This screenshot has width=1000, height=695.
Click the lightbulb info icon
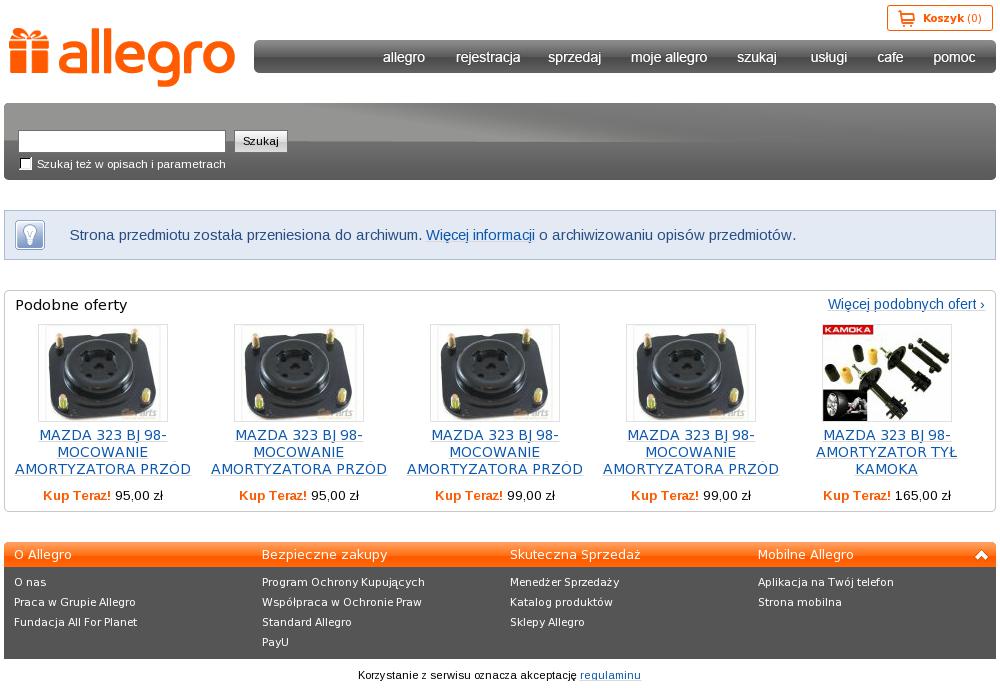[30, 235]
